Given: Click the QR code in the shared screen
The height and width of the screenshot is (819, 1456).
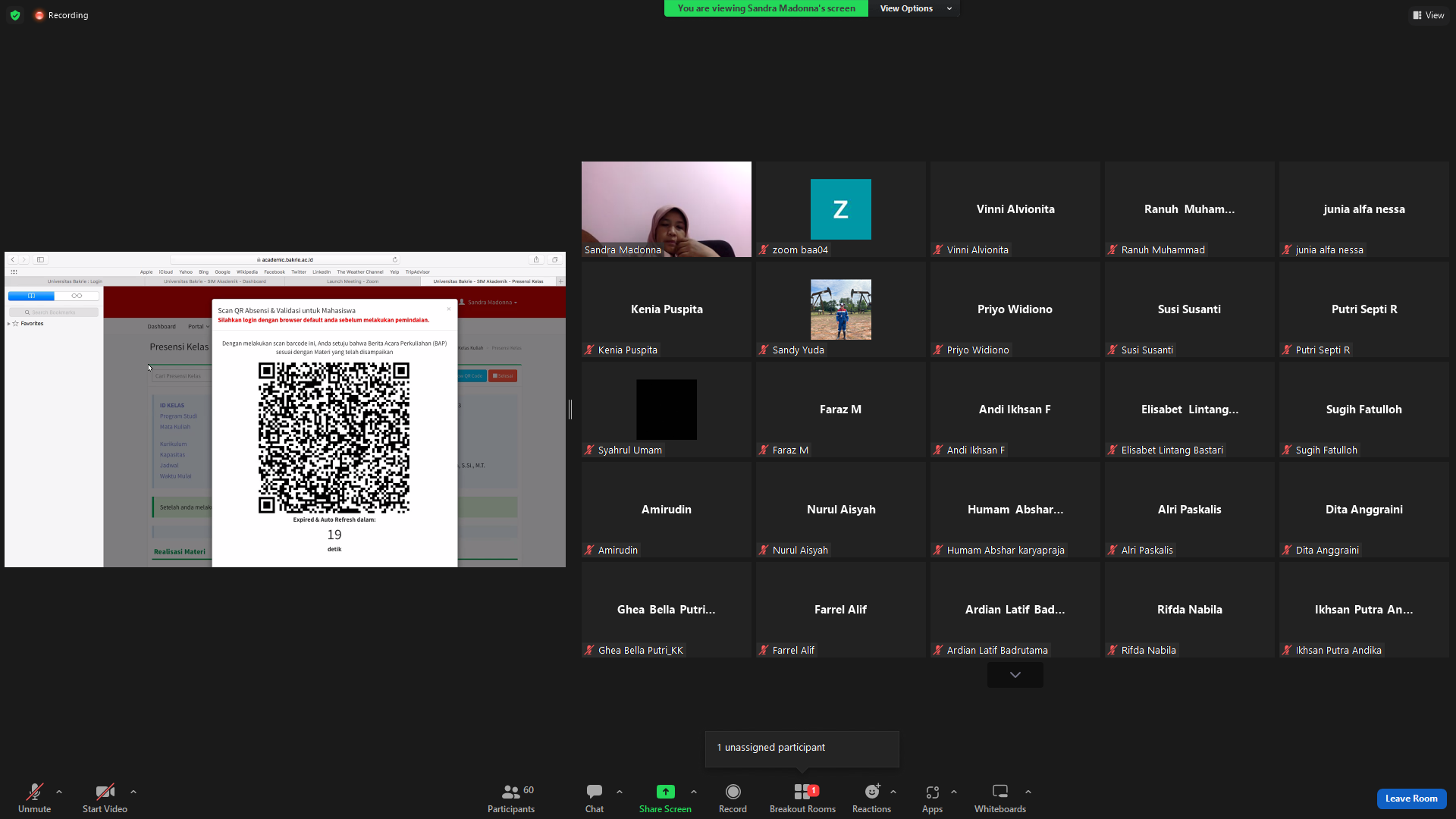Looking at the screenshot, I should point(334,438).
